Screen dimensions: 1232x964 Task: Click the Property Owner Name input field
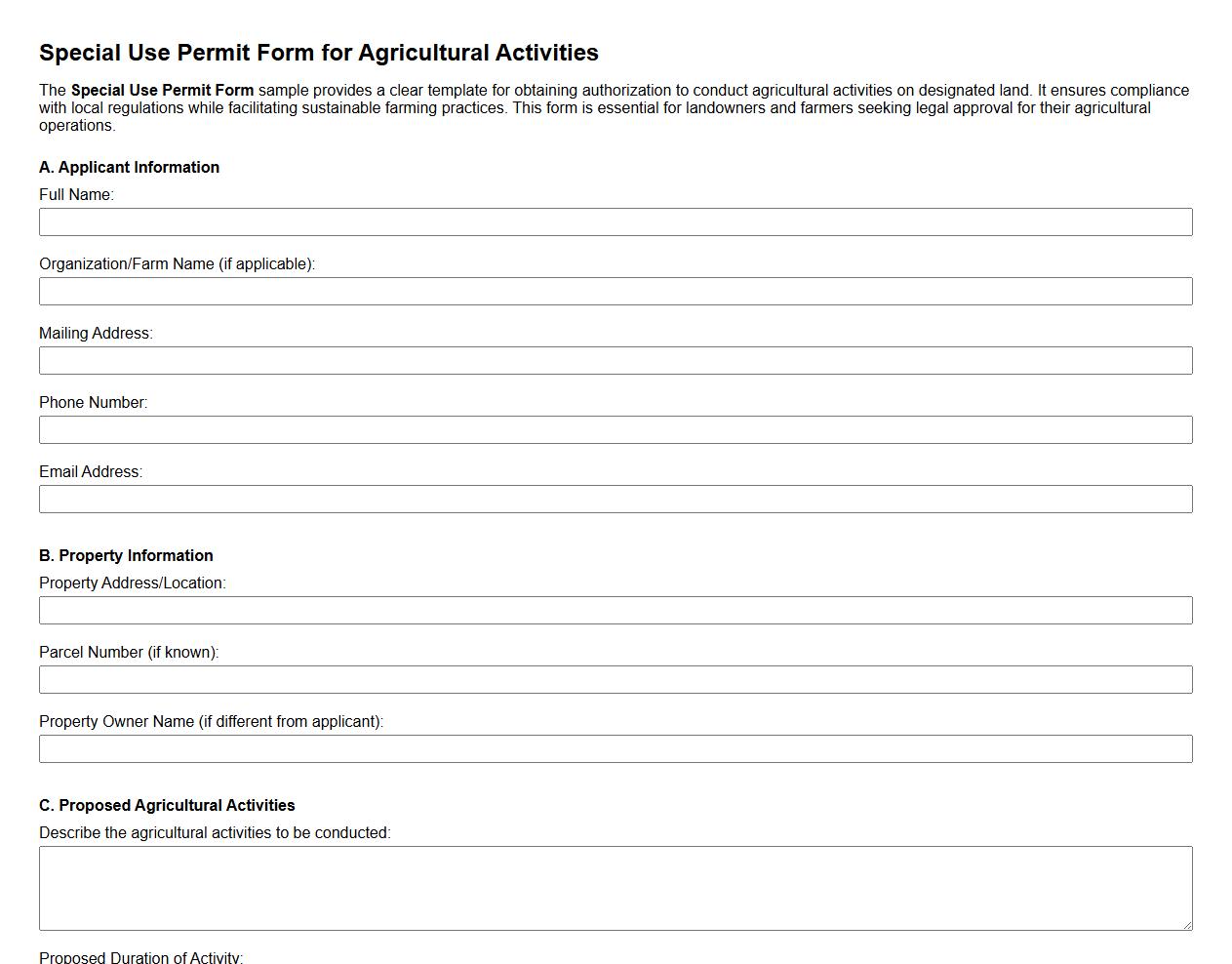616,748
